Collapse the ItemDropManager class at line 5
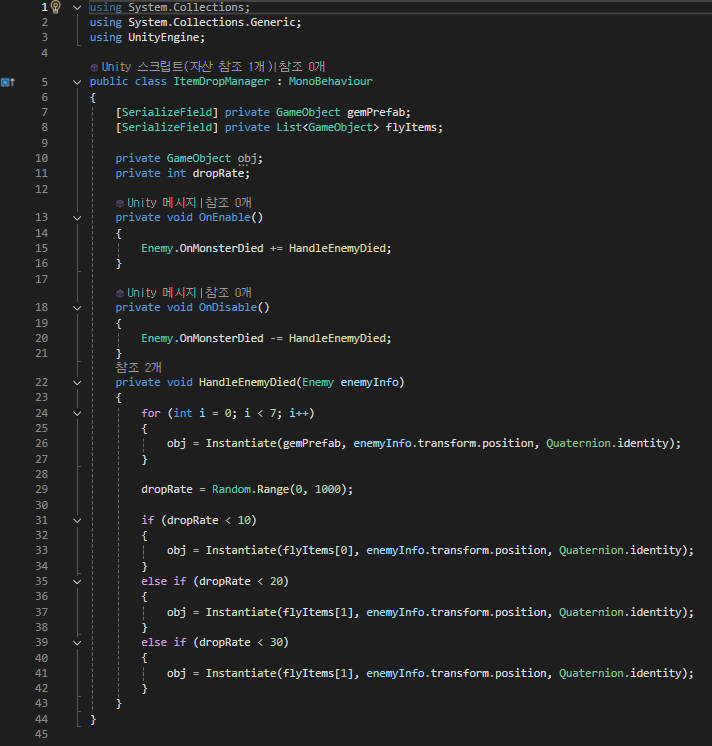This screenshot has height=746, width=712. [x=77, y=82]
